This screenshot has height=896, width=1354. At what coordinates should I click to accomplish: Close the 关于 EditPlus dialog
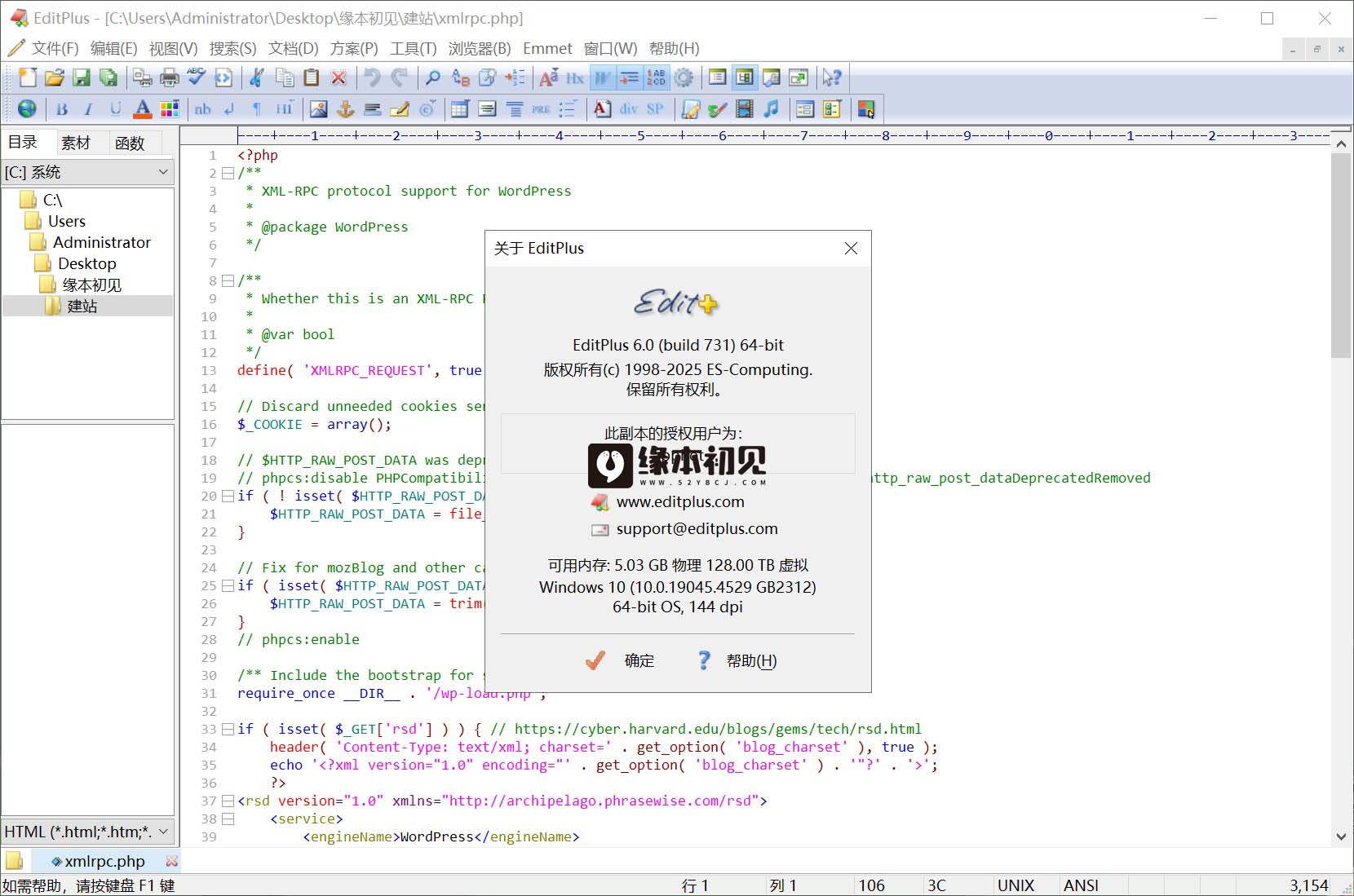point(851,248)
